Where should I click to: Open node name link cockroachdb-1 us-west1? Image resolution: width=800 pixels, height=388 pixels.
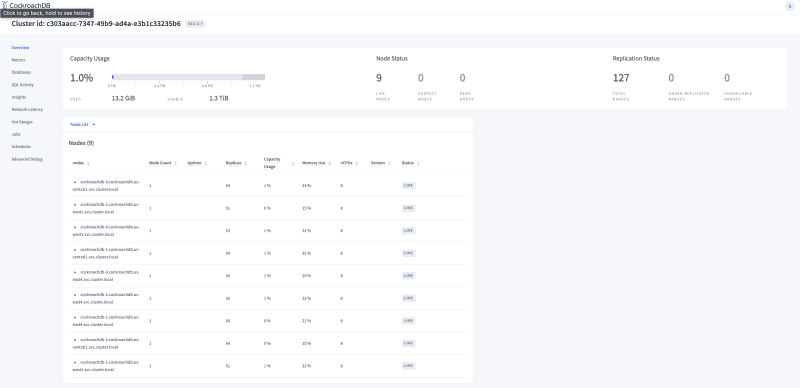point(106,366)
